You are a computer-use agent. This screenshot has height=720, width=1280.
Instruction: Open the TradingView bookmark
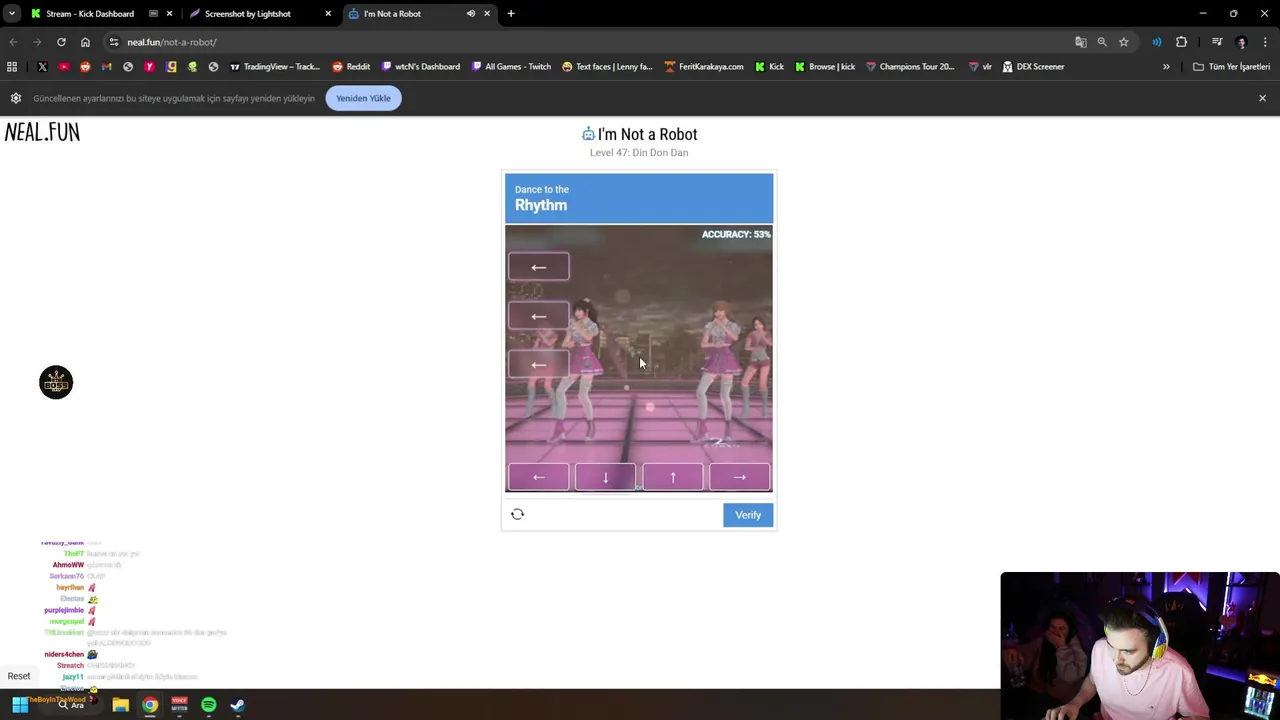(x=275, y=67)
